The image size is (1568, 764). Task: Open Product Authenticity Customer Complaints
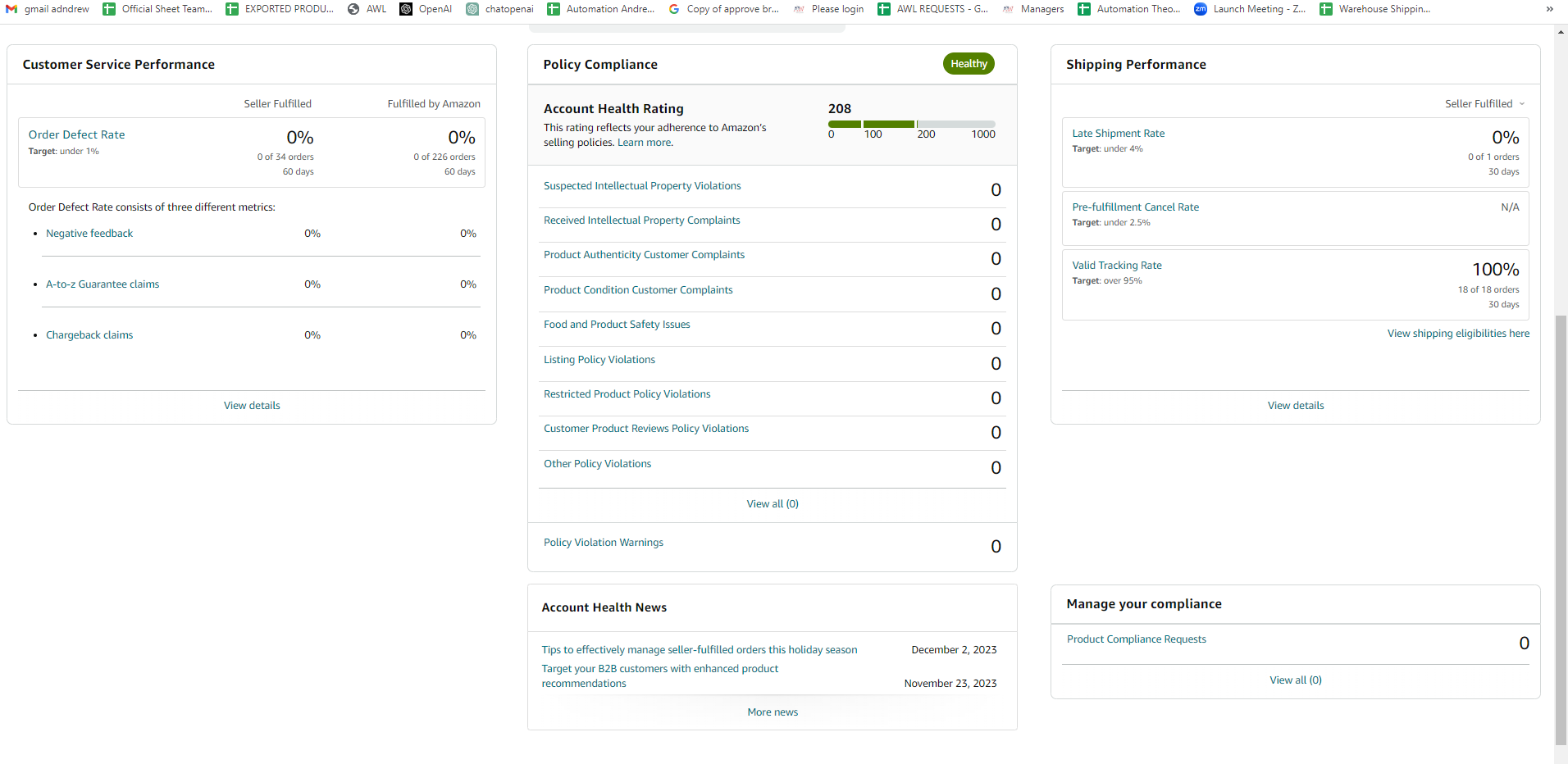tap(644, 255)
